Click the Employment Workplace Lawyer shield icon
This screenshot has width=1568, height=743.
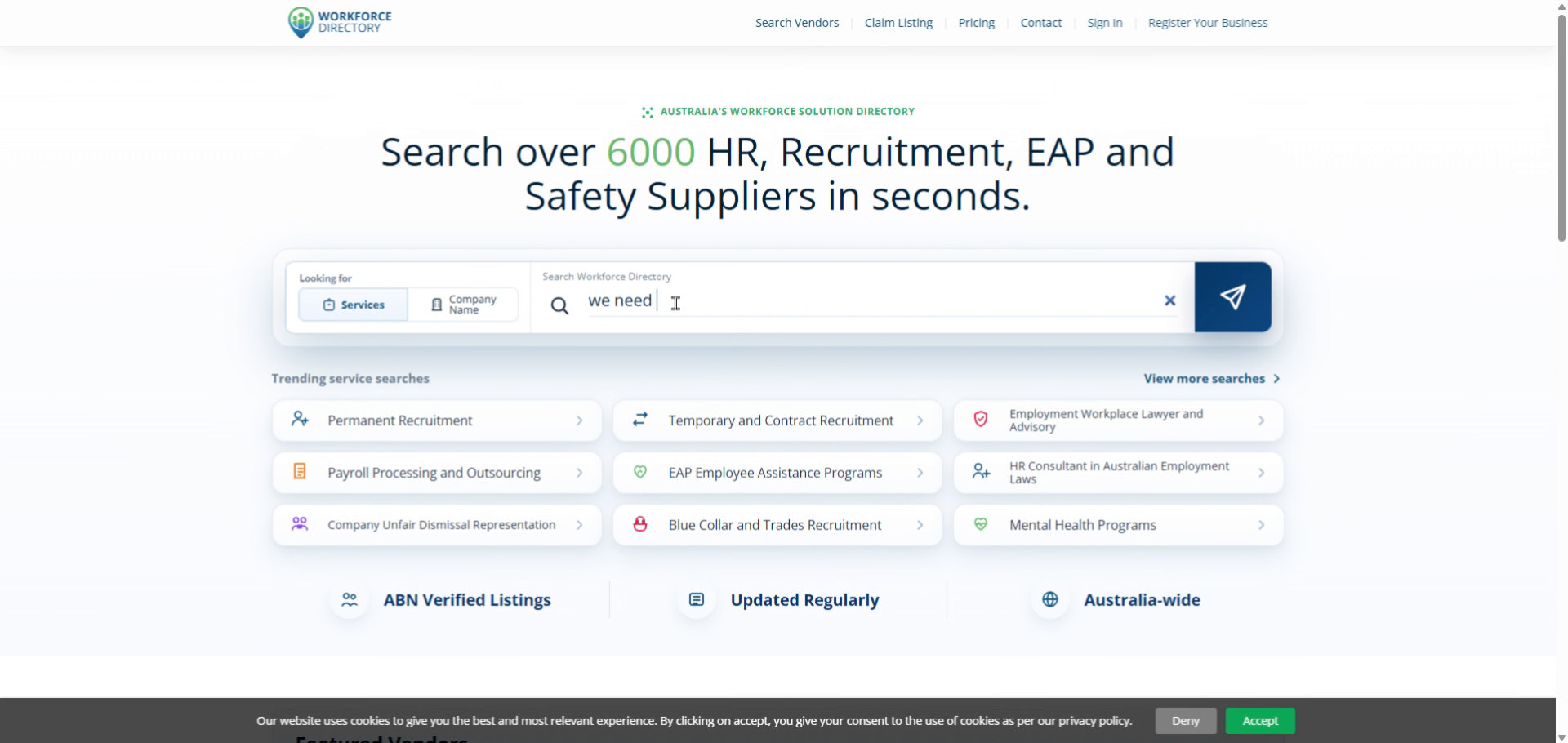[x=981, y=420]
